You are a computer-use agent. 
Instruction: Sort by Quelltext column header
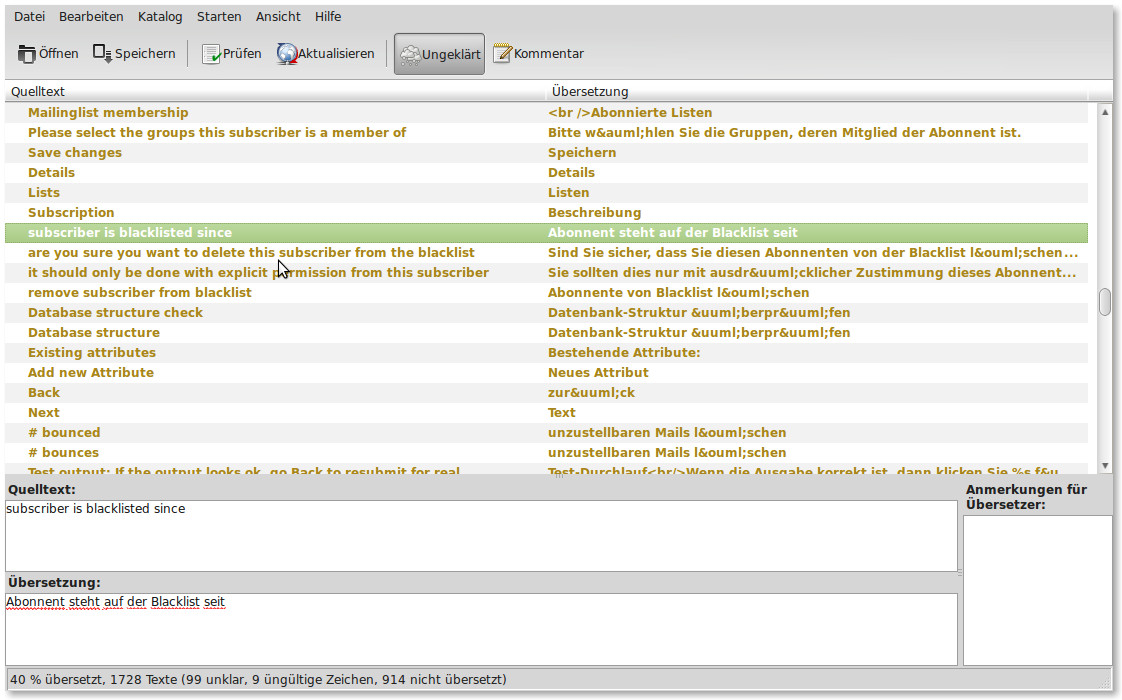point(275,92)
